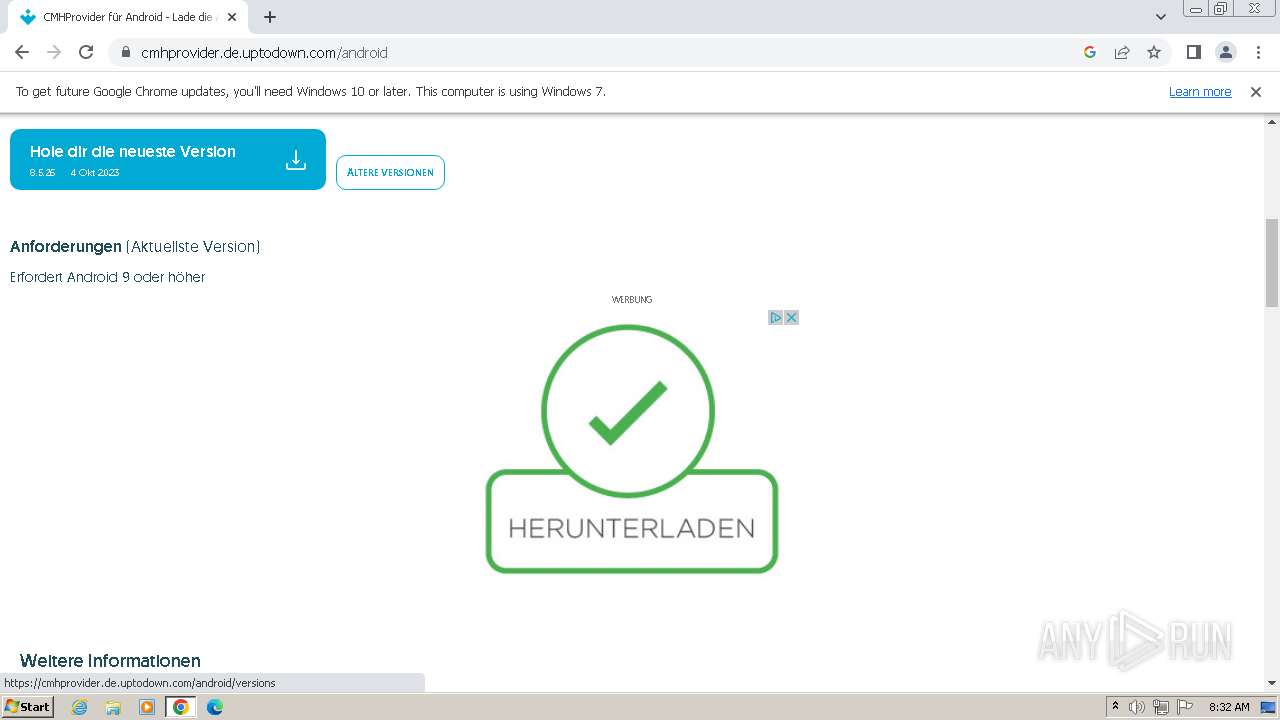Share this page icon
Screen dimensions: 1280x720
click(1122, 52)
